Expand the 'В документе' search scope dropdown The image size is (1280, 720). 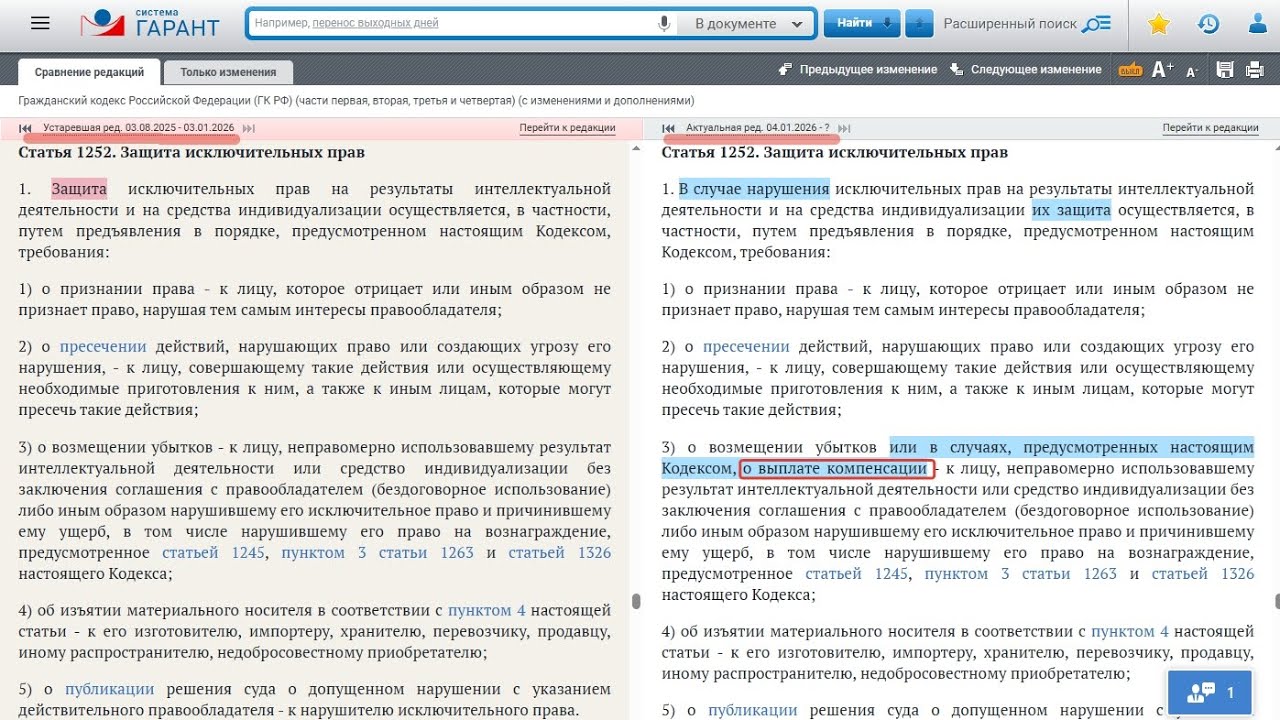click(748, 23)
